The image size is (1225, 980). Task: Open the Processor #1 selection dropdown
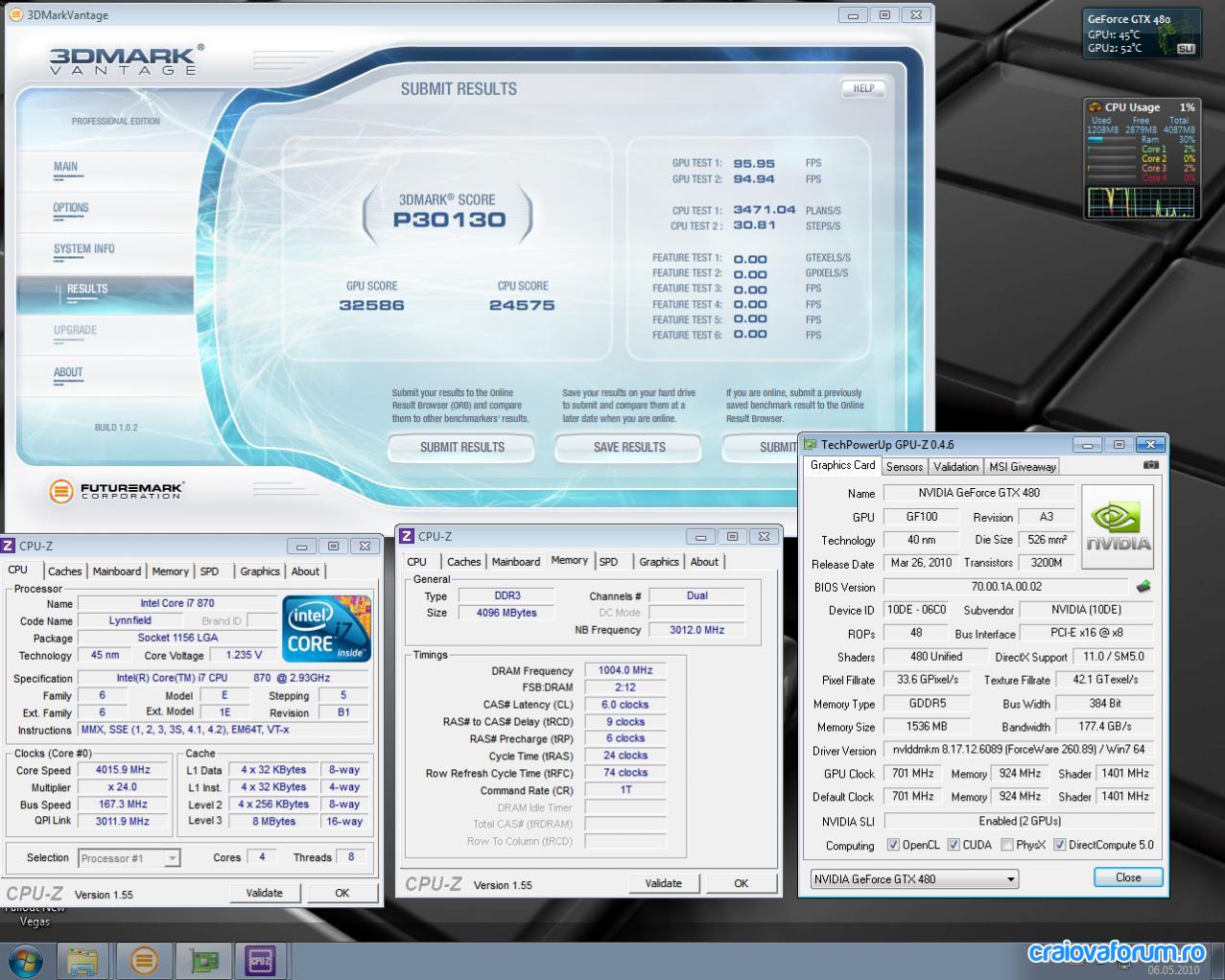129,858
